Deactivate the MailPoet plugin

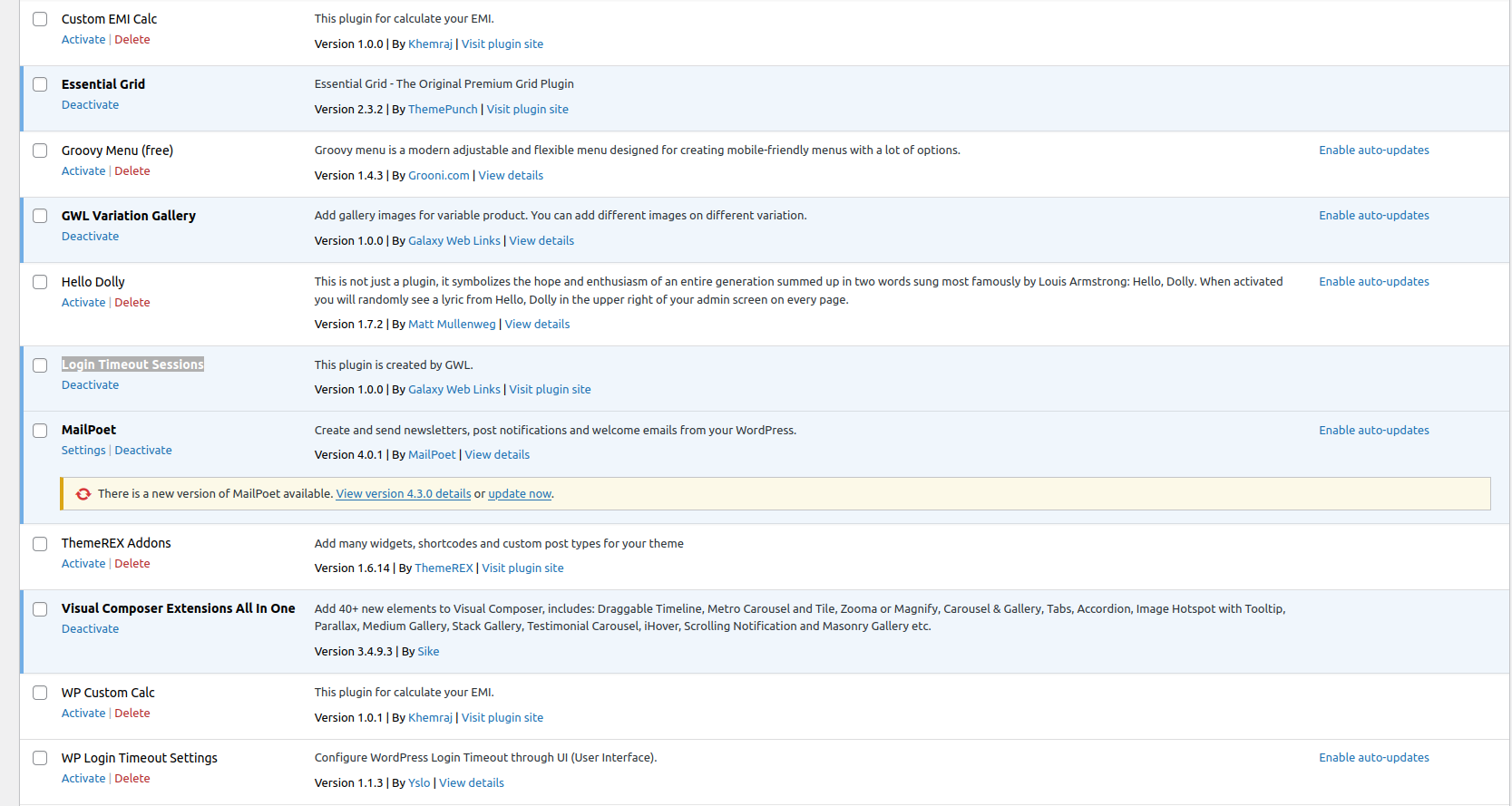[x=143, y=451]
